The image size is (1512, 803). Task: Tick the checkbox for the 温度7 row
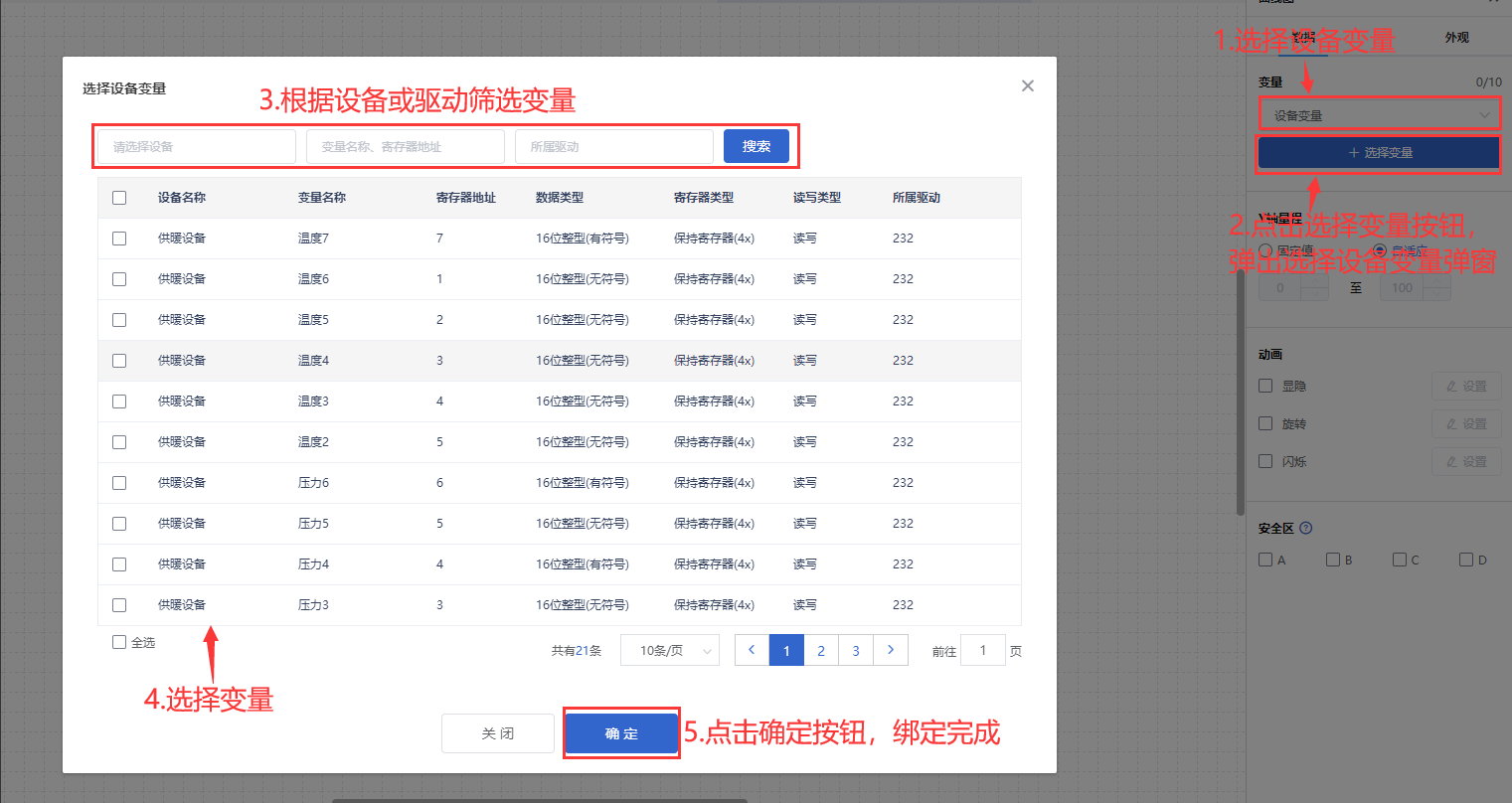119,239
